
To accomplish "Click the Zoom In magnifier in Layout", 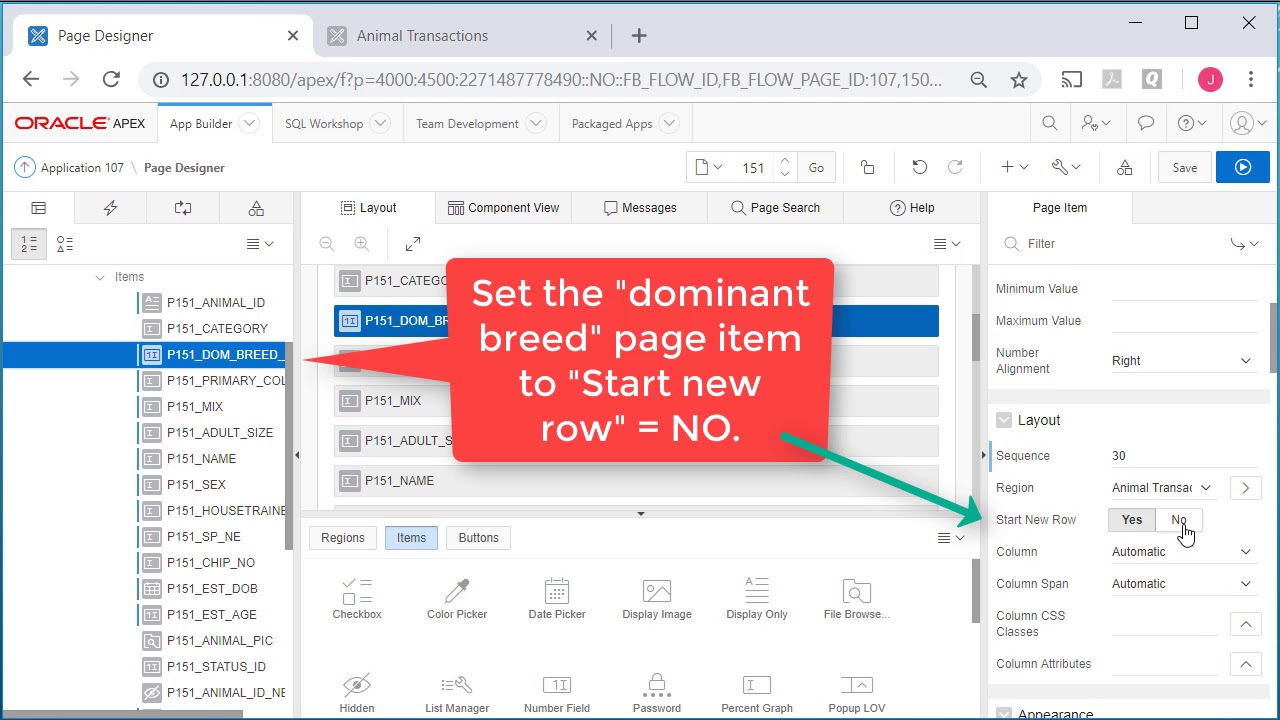I will tap(362, 244).
